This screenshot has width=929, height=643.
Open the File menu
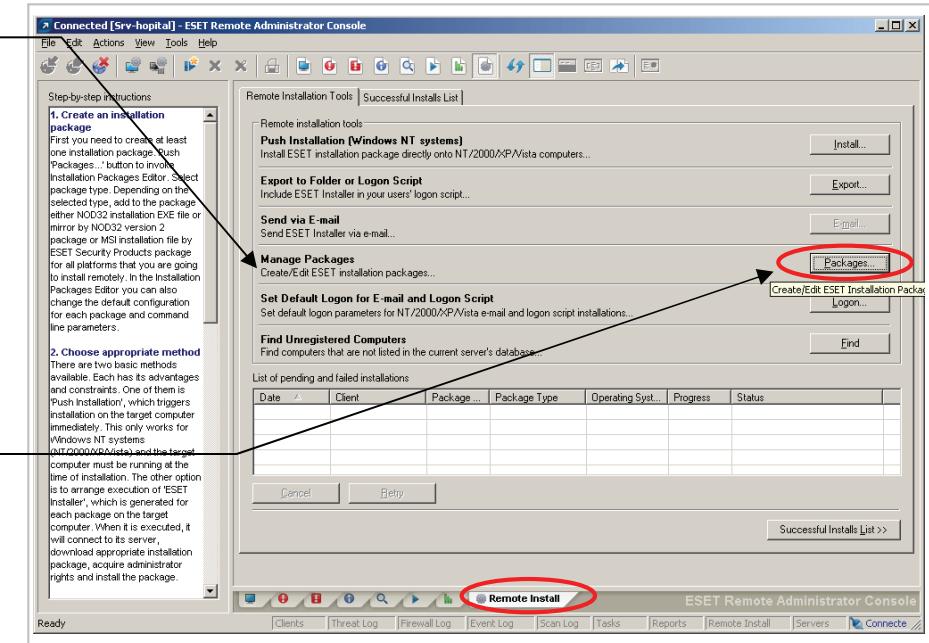tap(48, 43)
